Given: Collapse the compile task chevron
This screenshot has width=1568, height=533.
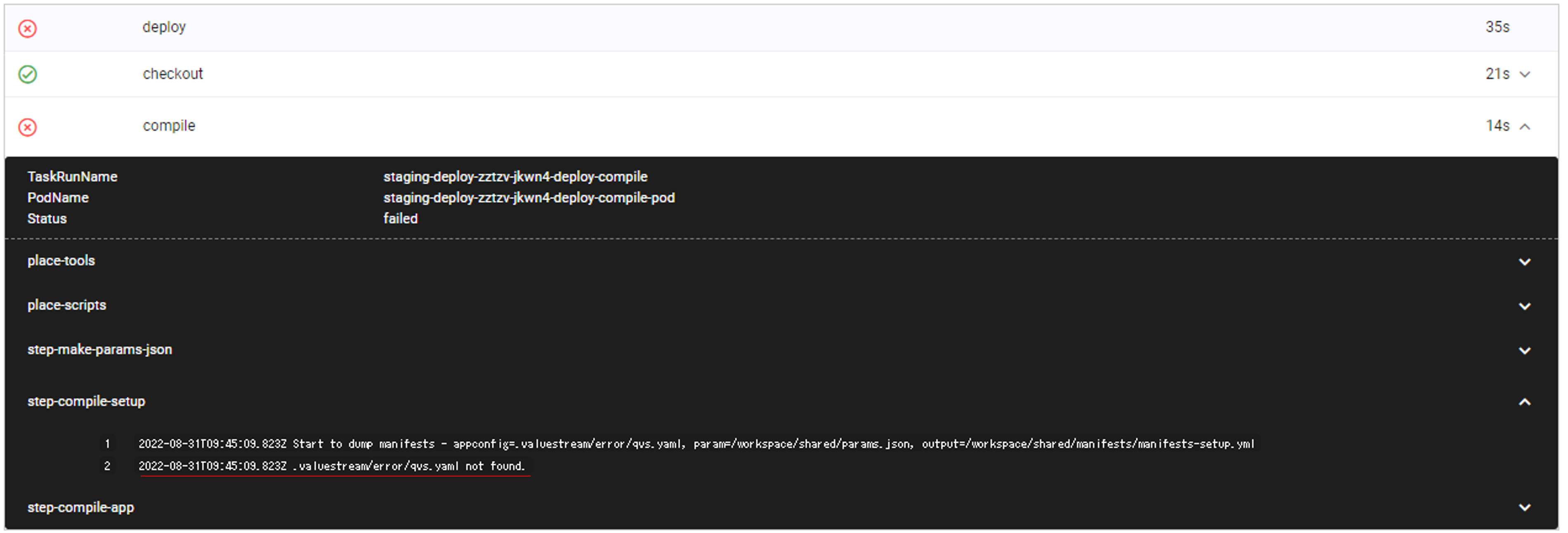Looking at the screenshot, I should (x=1525, y=127).
